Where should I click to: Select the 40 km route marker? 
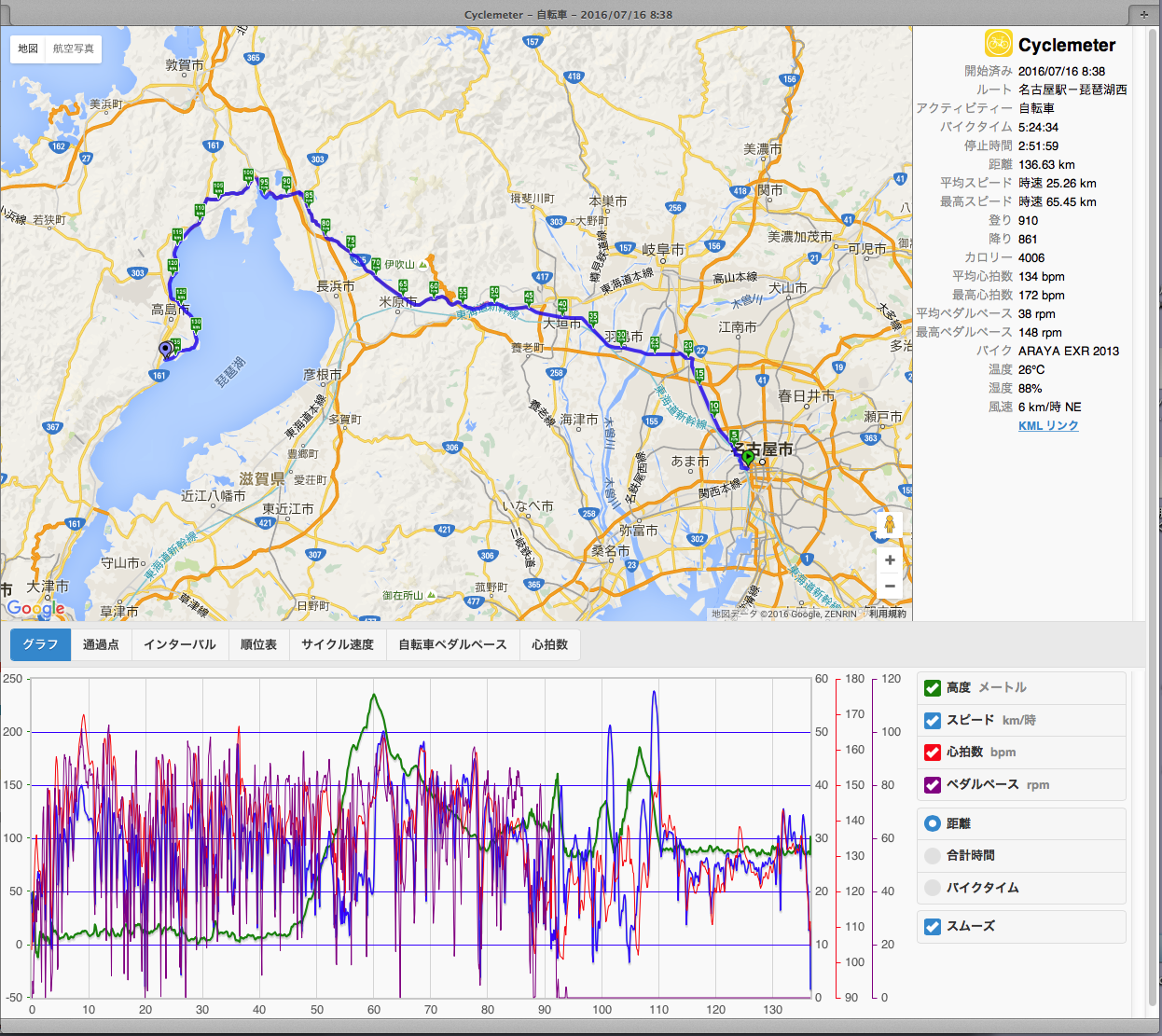click(562, 307)
